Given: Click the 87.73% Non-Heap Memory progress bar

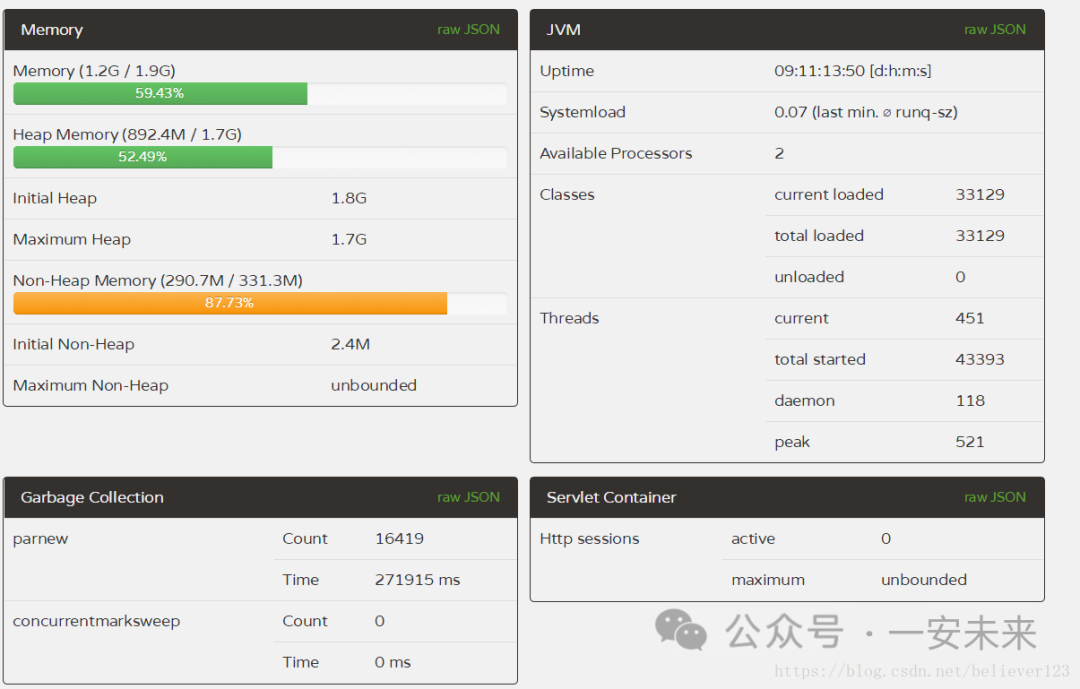Looking at the screenshot, I should 260,303.
